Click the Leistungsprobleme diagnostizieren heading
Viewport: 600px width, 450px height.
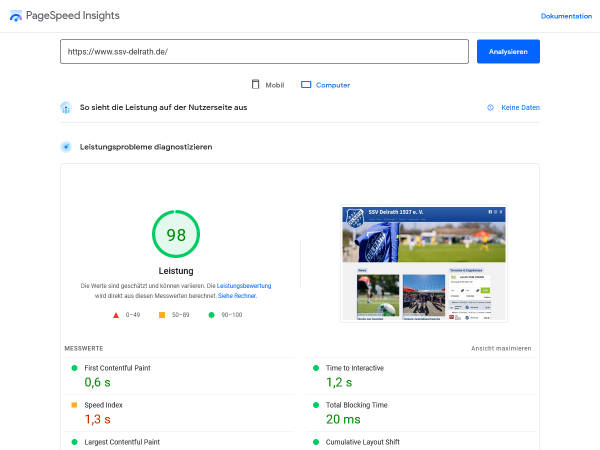pyautogui.click(x=146, y=147)
